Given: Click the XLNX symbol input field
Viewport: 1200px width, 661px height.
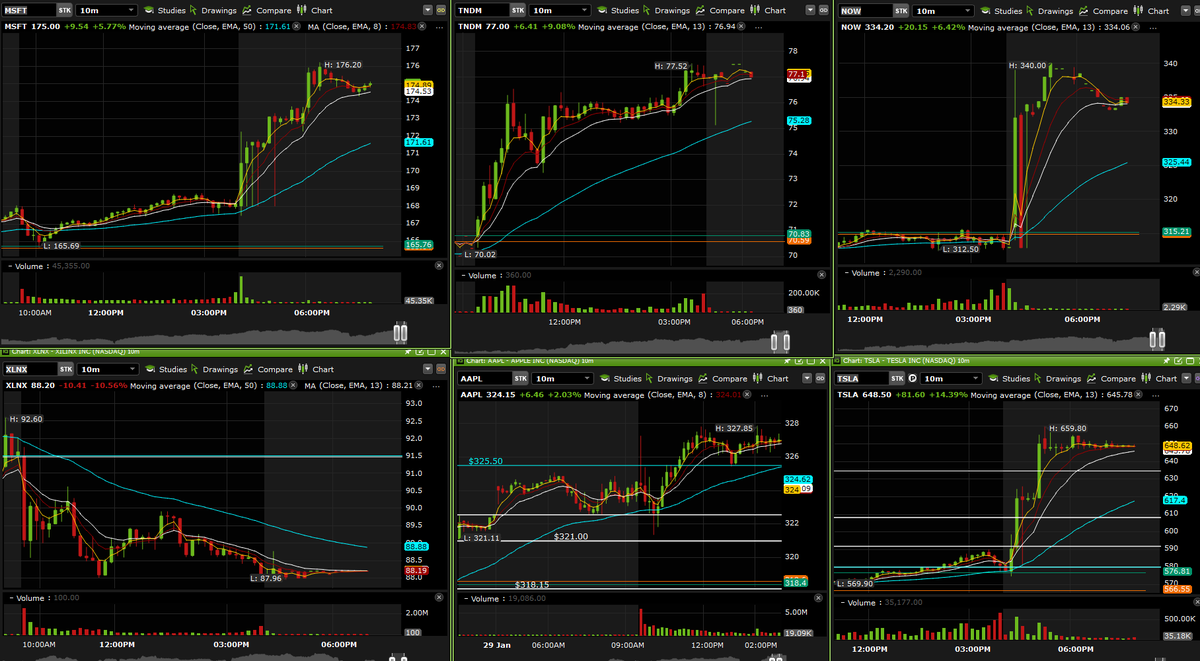Looking at the screenshot, I should point(30,369).
